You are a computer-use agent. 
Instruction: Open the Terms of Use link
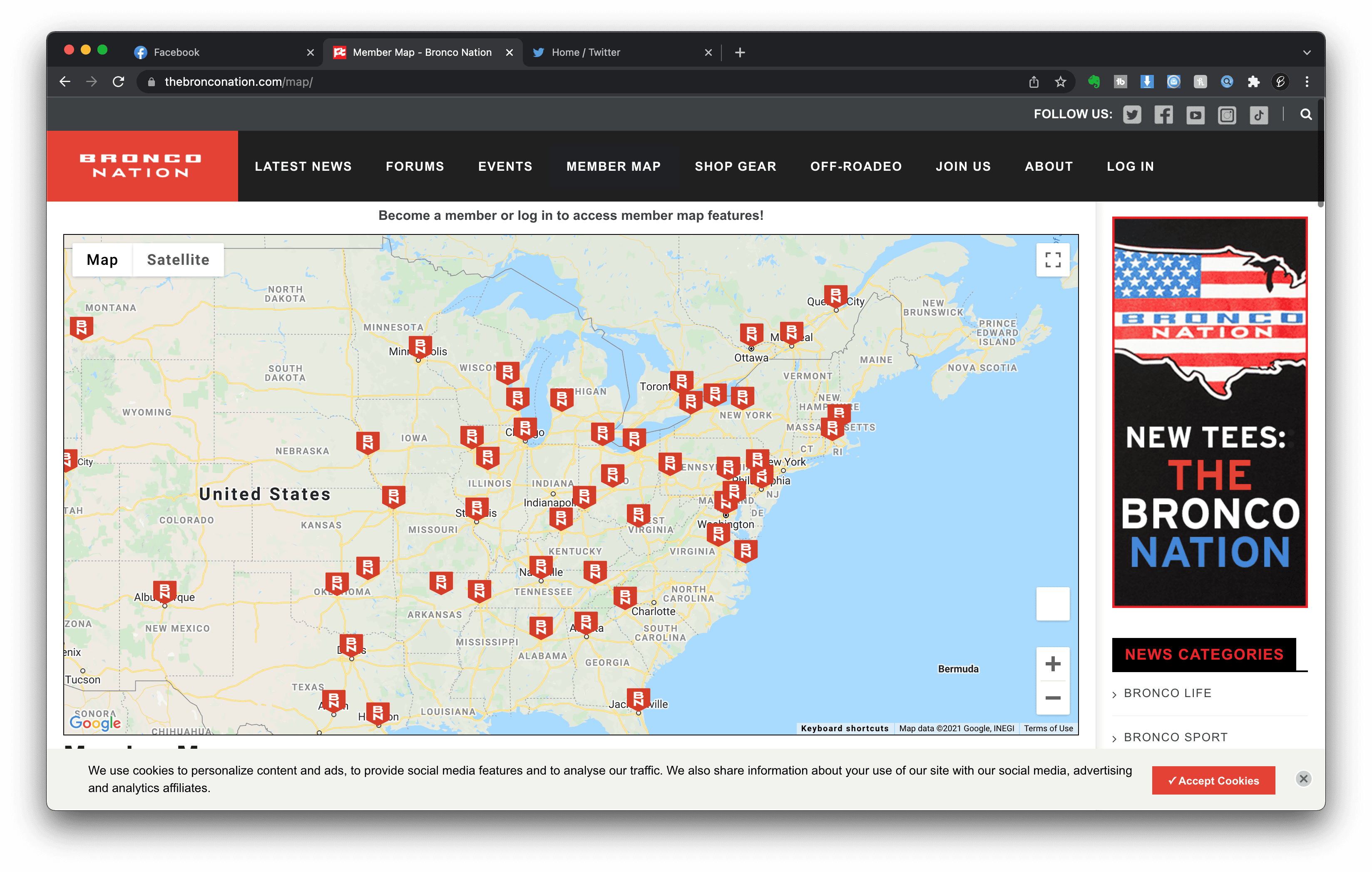[x=1048, y=728]
